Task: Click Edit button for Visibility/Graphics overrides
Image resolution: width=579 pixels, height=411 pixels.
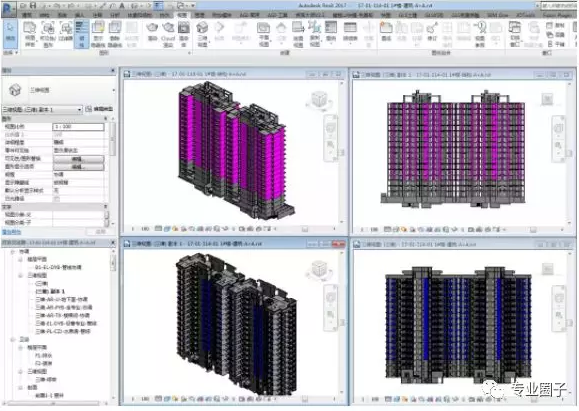Action: [x=79, y=159]
